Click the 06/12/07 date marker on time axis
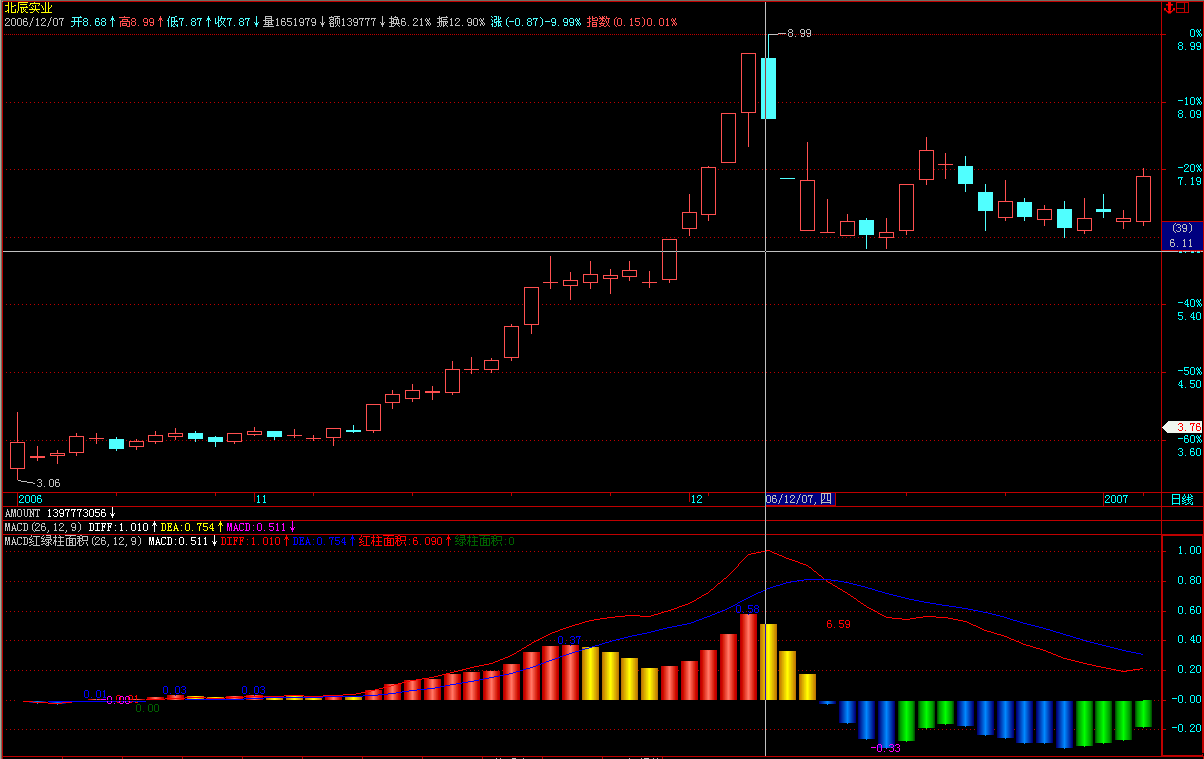Image resolution: width=1204 pixels, height=759 pixels. [x=799, y=499]
